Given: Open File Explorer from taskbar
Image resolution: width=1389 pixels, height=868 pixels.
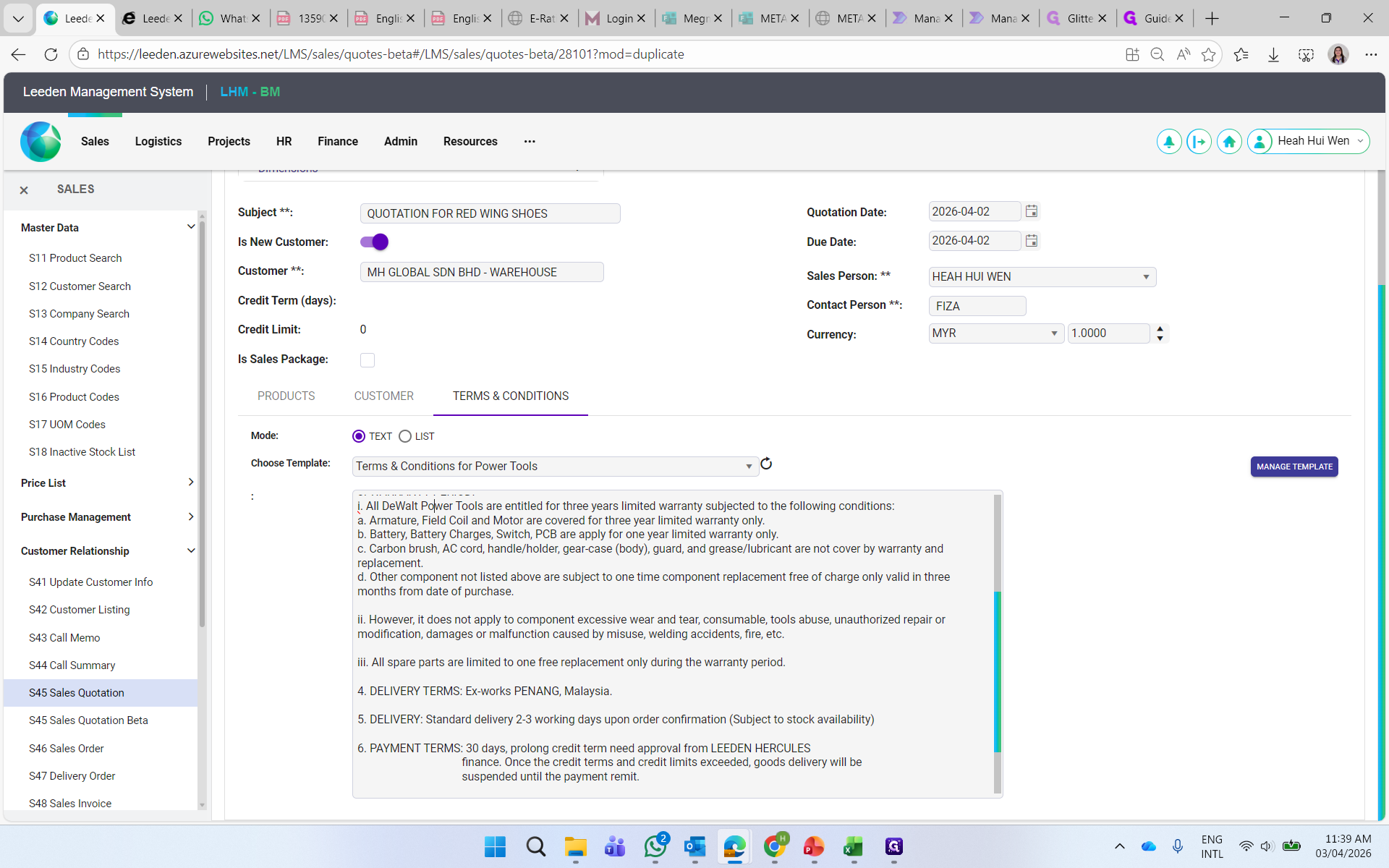Looking at the screenshot, I should point(576,846).
